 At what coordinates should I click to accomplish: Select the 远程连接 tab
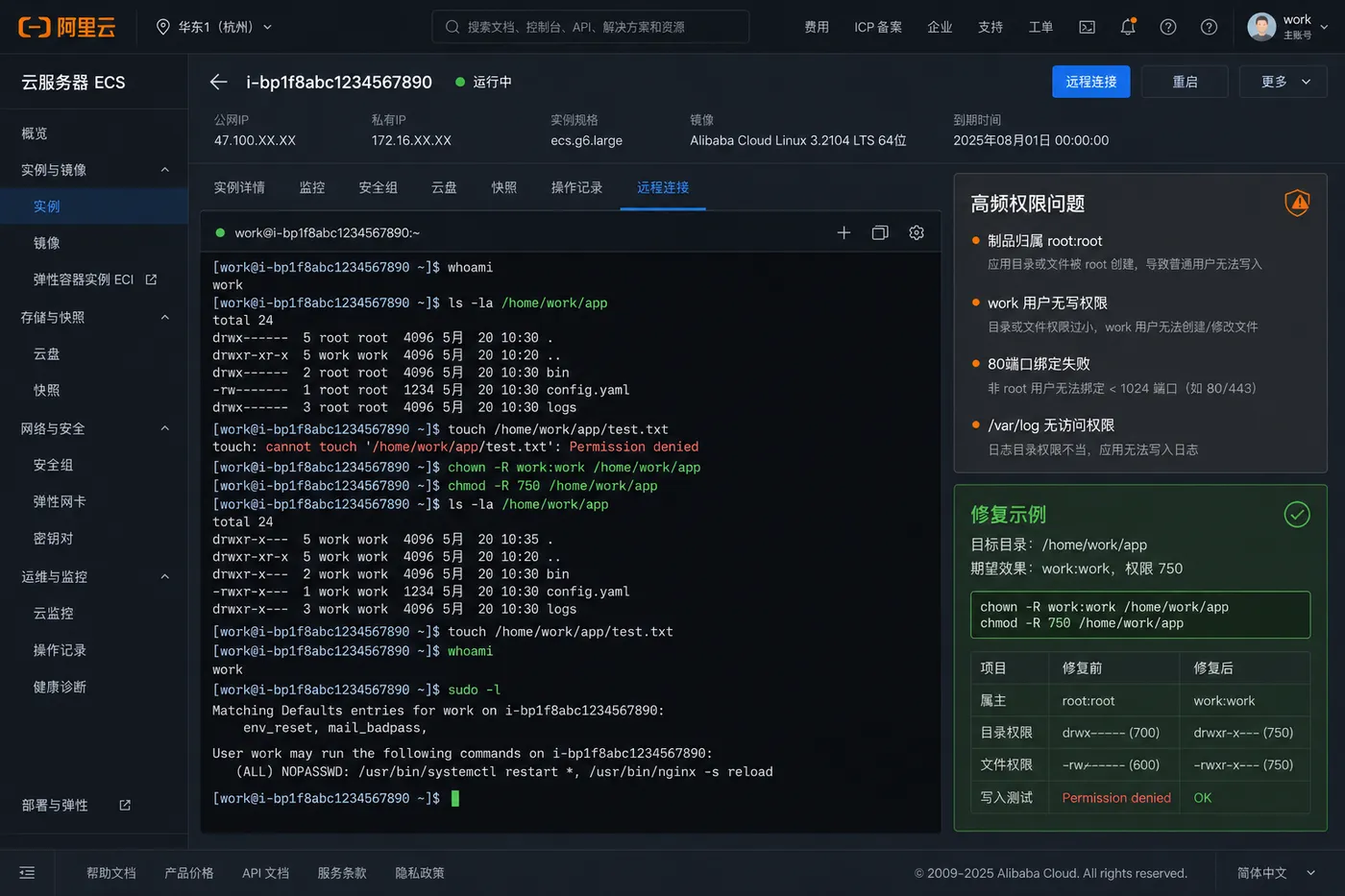coord(663,187)
